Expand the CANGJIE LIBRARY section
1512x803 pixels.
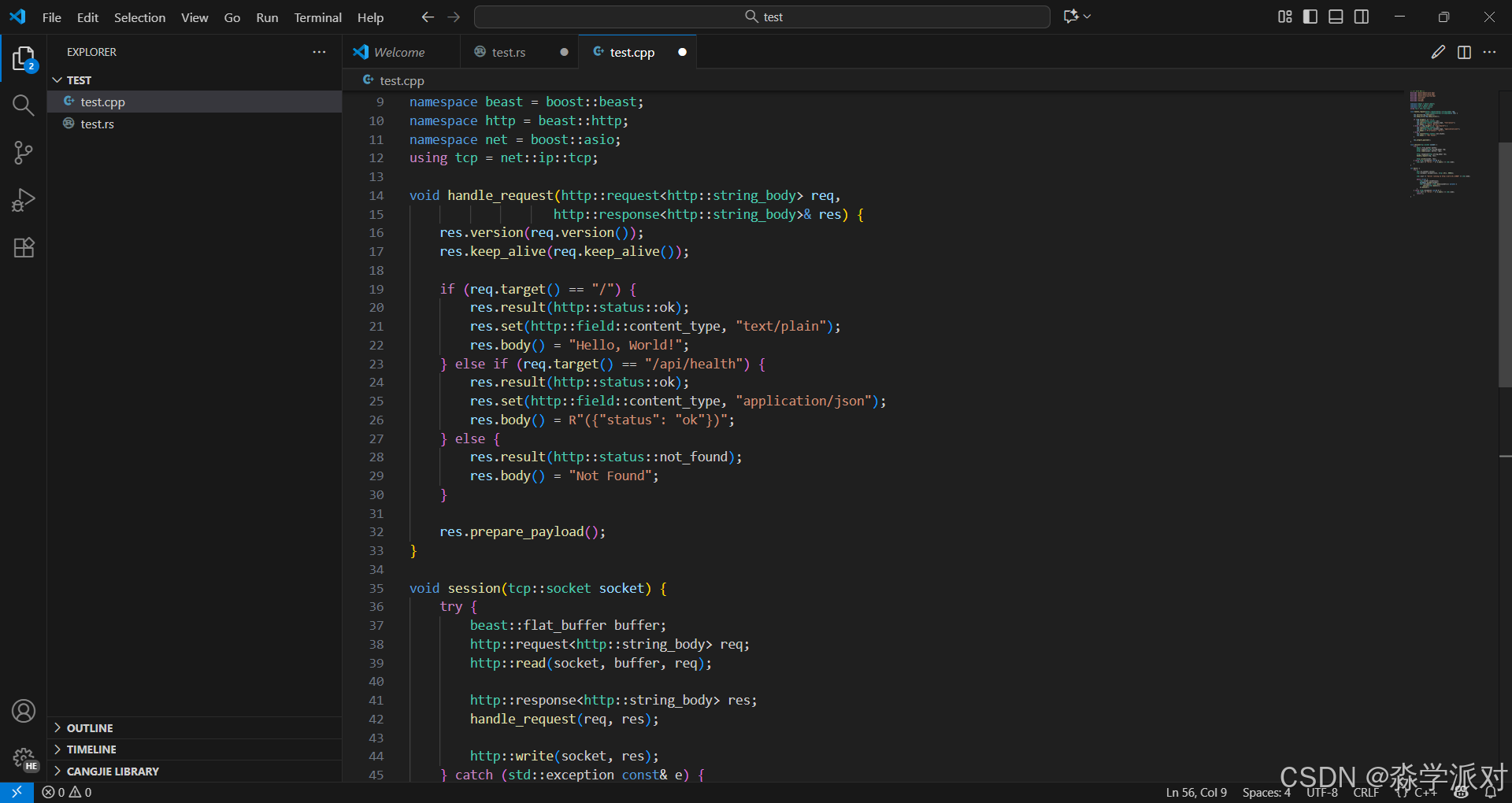pos(195,772)
